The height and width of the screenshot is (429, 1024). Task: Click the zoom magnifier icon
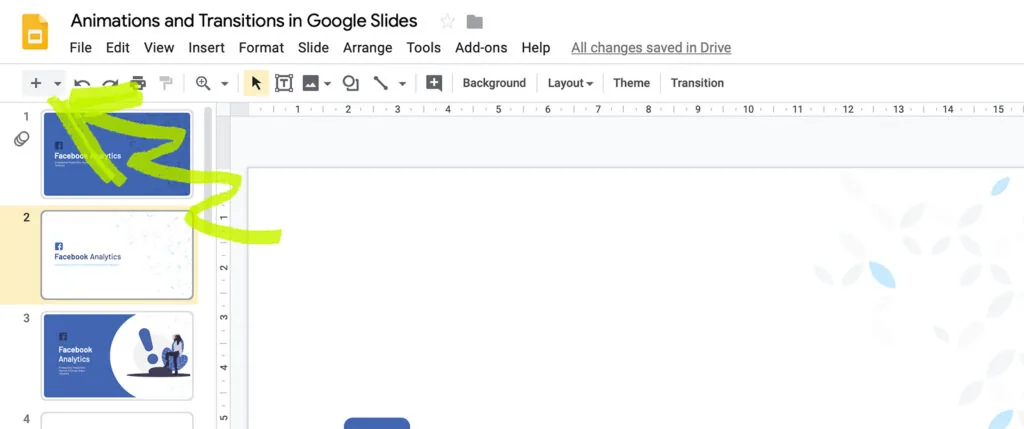203,83
